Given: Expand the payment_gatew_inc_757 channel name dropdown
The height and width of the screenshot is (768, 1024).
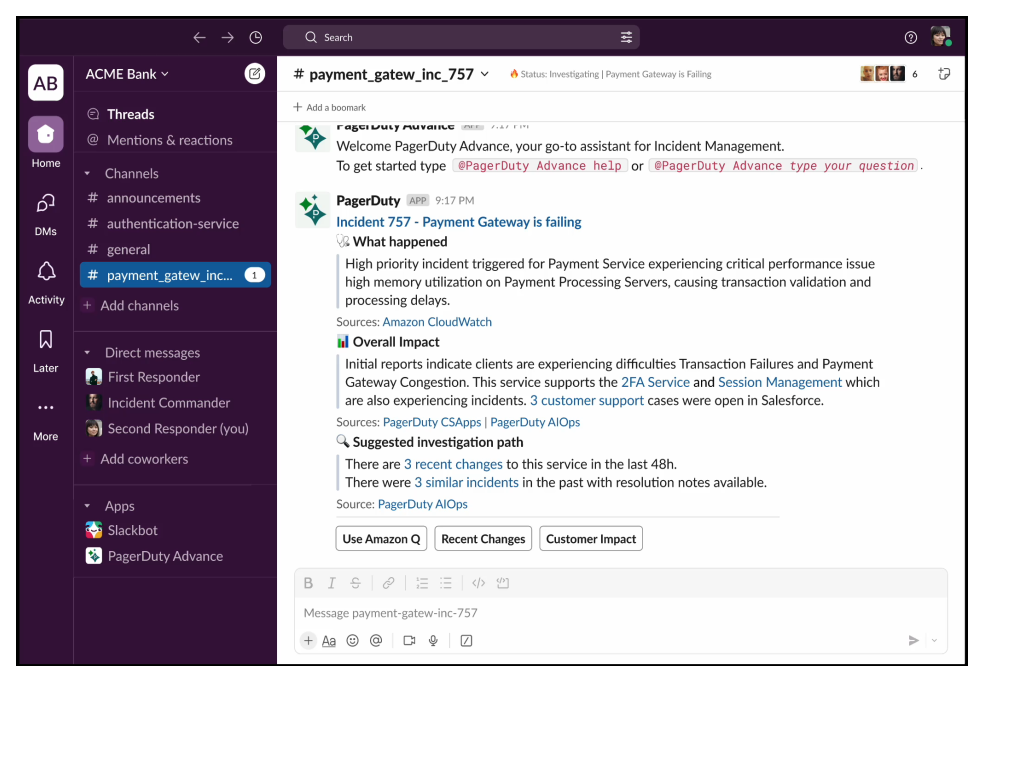Looking at the screenshot, I should coord(484,73).
